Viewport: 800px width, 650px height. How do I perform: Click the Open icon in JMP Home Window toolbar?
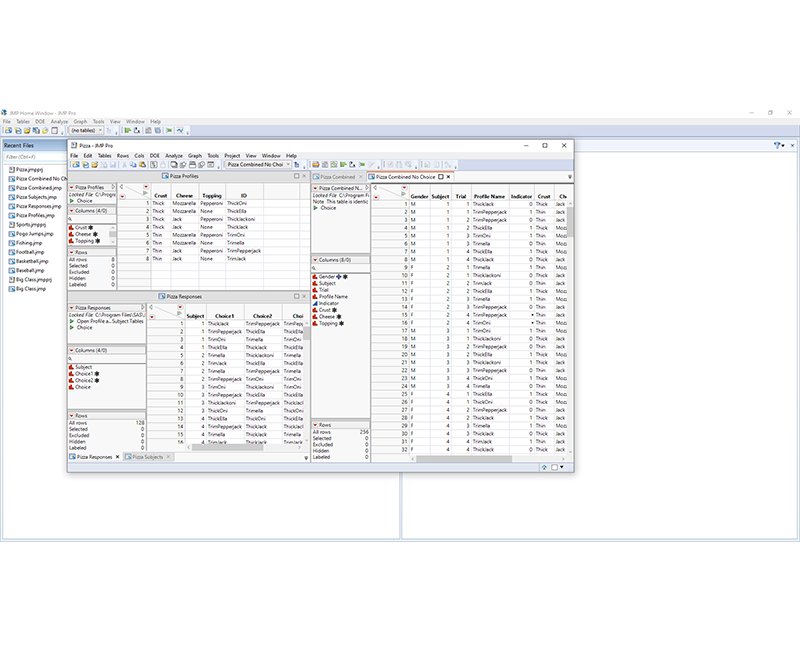(x=27, y=128)
